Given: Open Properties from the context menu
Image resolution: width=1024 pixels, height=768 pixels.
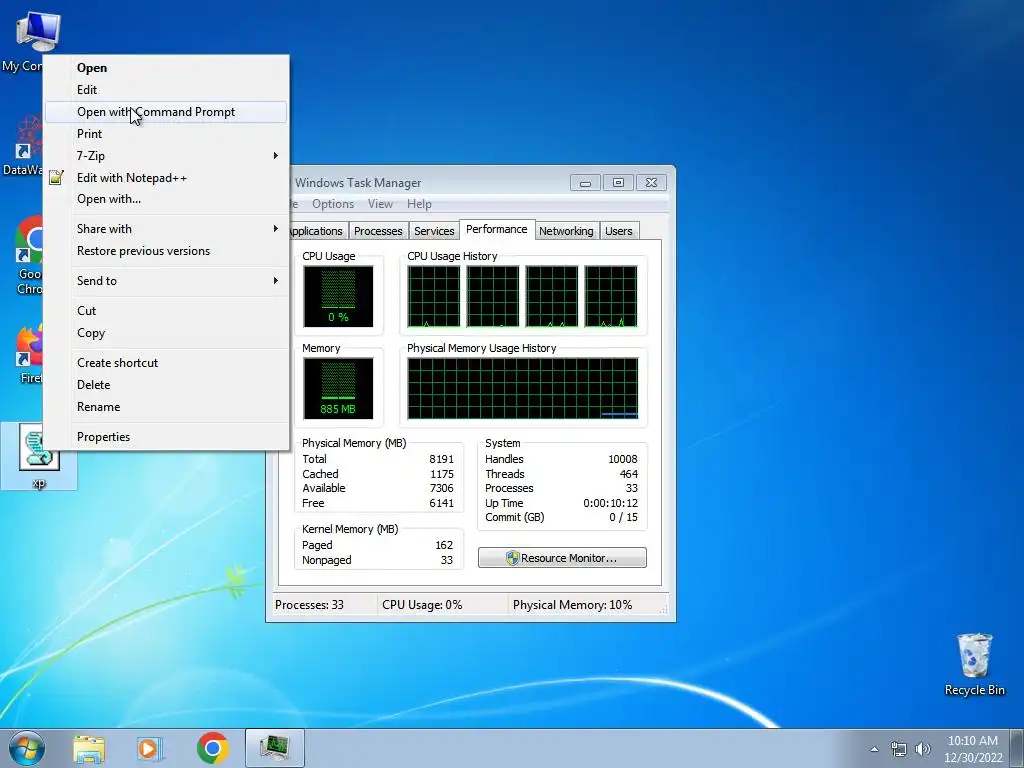Looking at the screenshot, I should click(x=166, y=437).
